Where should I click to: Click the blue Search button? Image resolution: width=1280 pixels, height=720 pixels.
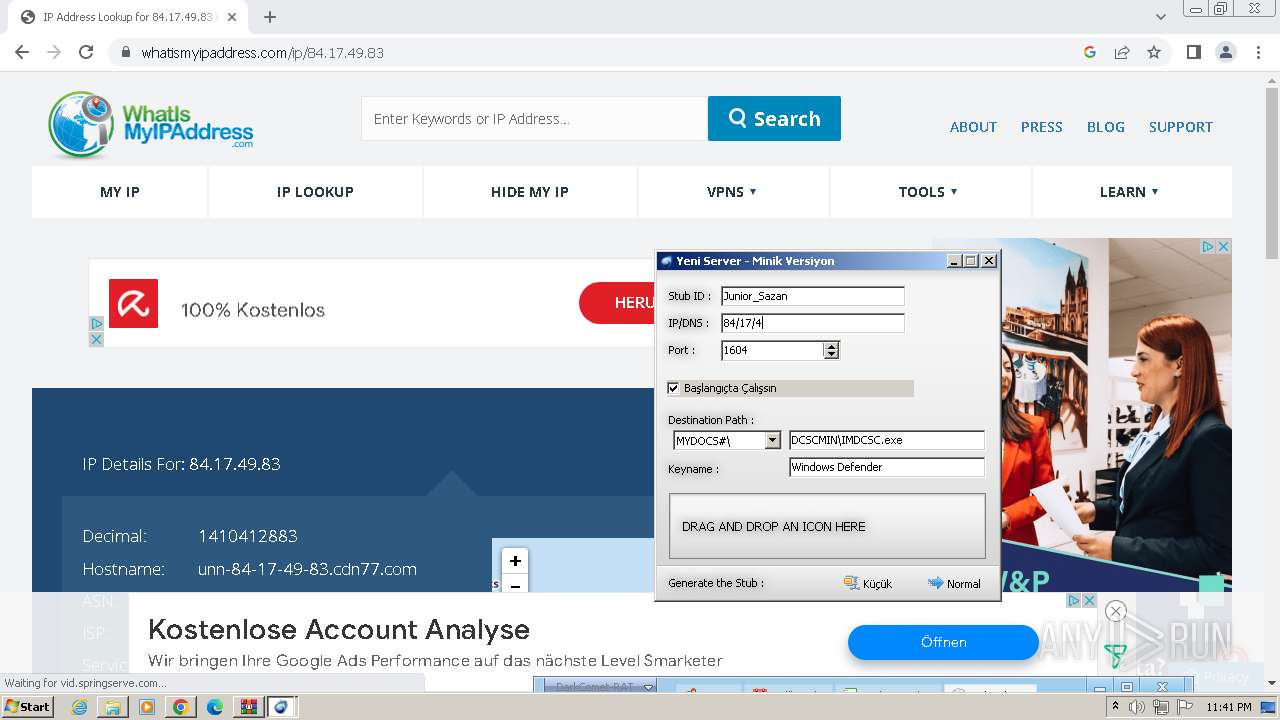point(774,118)
